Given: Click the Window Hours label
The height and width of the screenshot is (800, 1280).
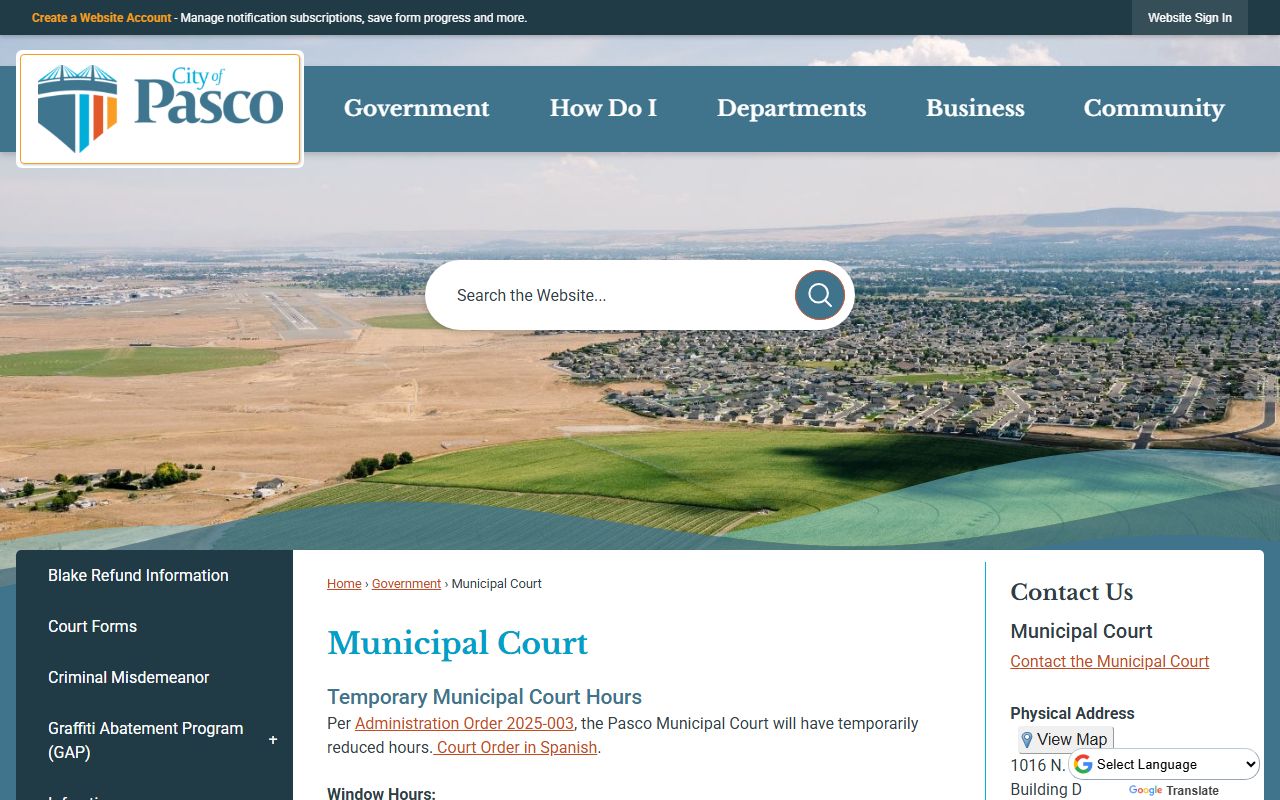Looking at the screenshot, I should tap(381, 794).
